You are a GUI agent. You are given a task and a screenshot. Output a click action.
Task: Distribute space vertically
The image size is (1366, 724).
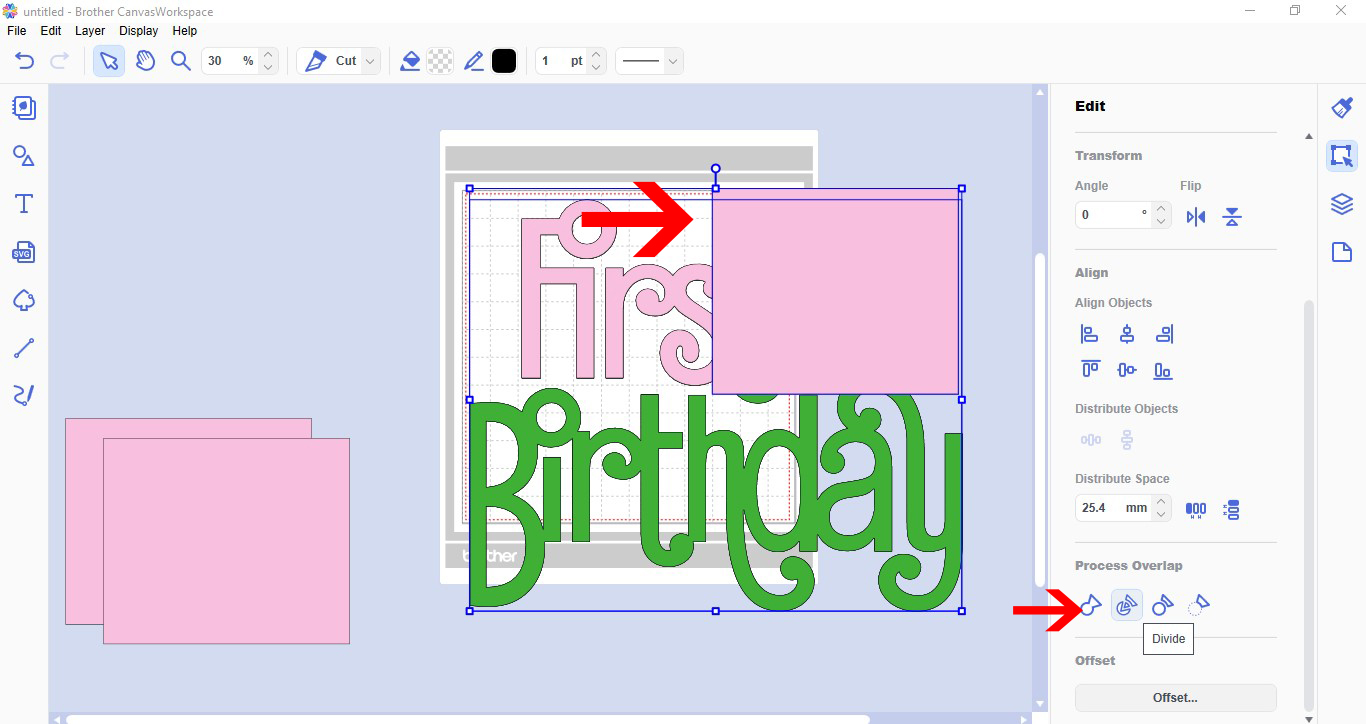tap(1232, 509)
